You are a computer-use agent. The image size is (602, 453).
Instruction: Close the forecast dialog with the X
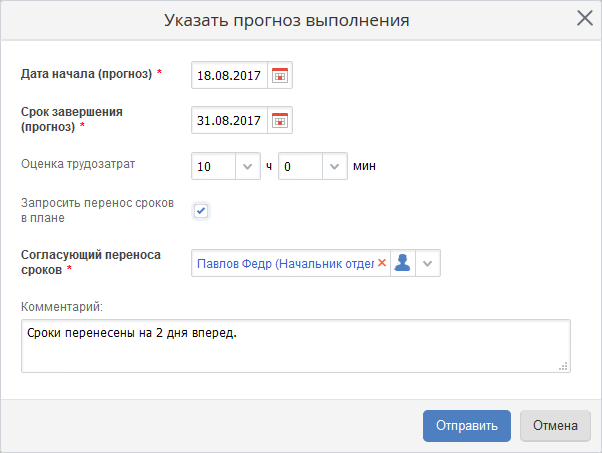[x=585, y=18]
